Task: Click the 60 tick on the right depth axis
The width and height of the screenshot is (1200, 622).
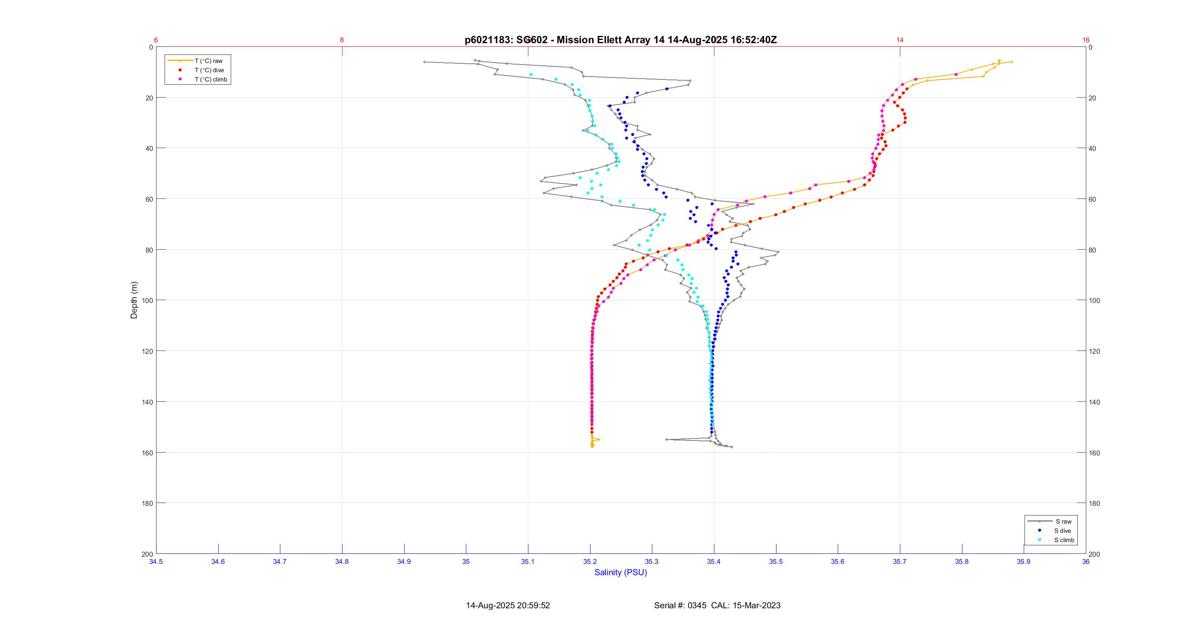Action: pyautogui.click(x=1093, y=199)
